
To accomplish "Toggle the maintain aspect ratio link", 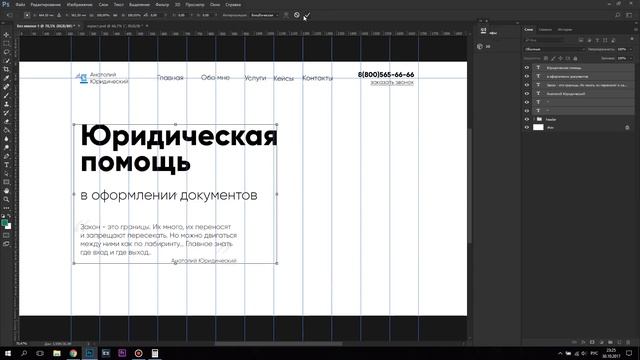I will [x=116, y=15].
